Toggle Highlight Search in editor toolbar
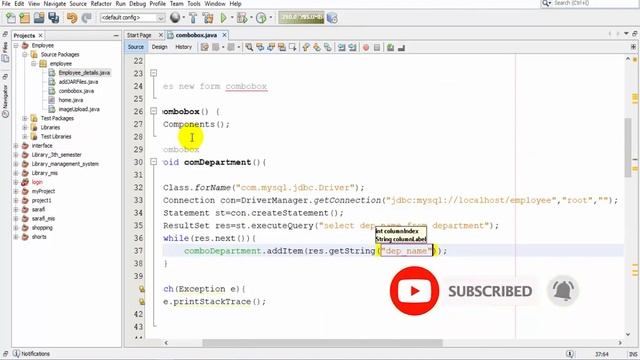The width and height of the screenshot is (640, 360). [x=282, y=47]
